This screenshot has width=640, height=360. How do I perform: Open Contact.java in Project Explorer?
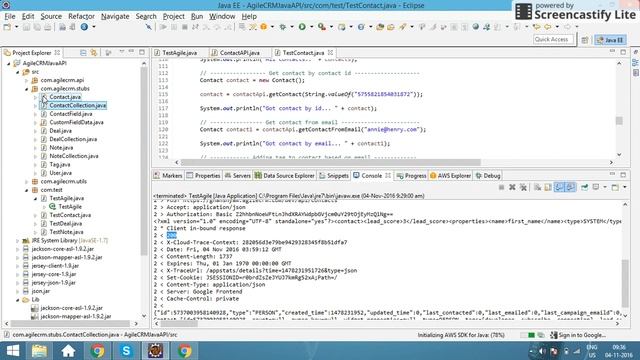pos(65,97)
